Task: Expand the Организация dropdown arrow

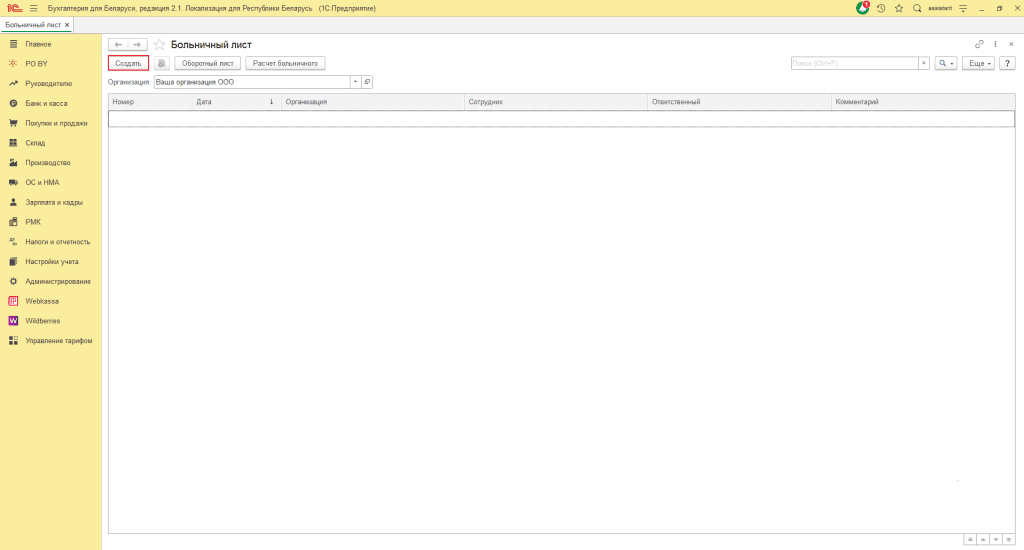Action: (x=354, y=82)
